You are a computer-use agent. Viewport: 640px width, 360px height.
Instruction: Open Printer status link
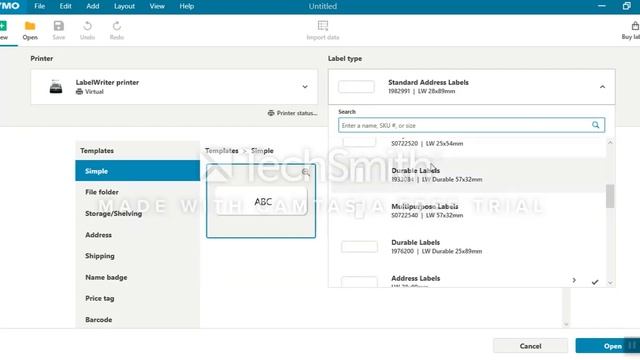tap(293, 113)
